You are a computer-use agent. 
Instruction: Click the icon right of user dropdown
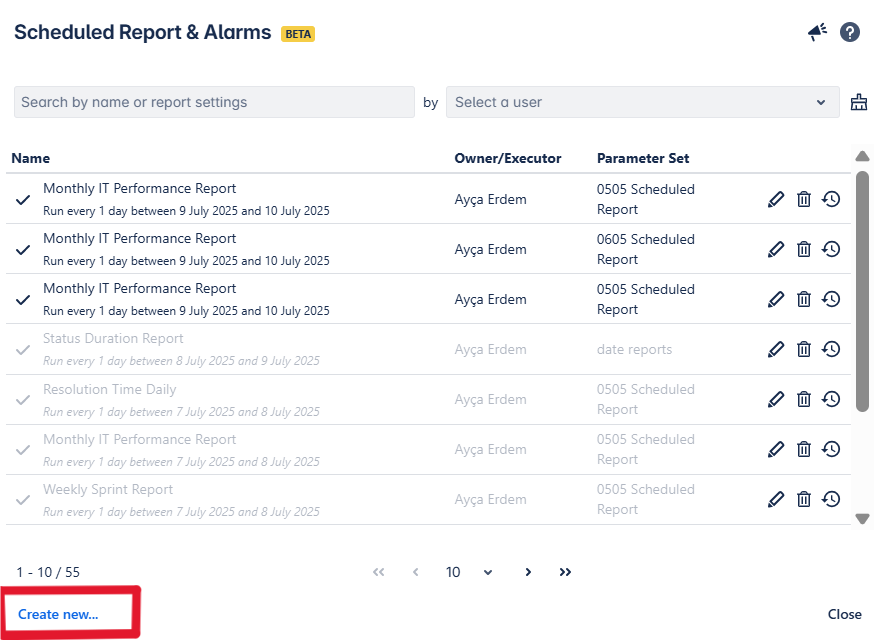click(858, 102)
